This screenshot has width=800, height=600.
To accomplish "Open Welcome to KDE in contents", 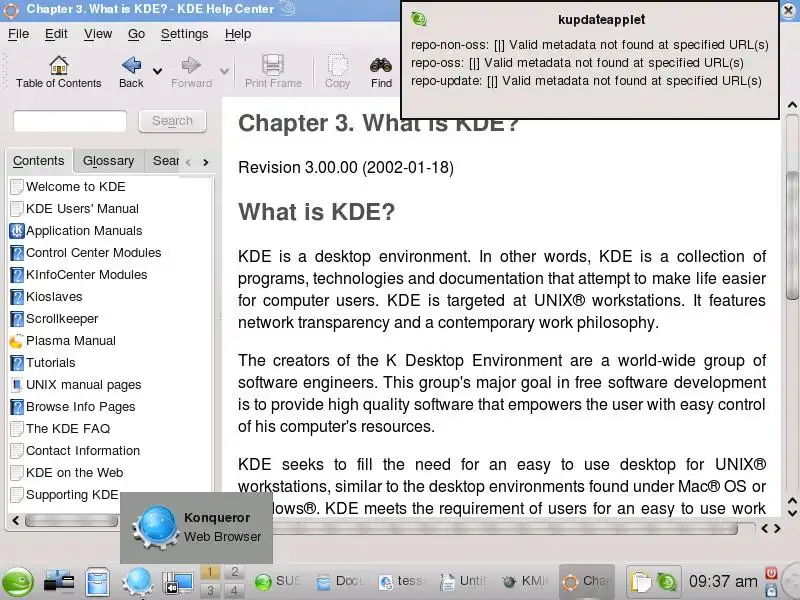I will (76, 187).
